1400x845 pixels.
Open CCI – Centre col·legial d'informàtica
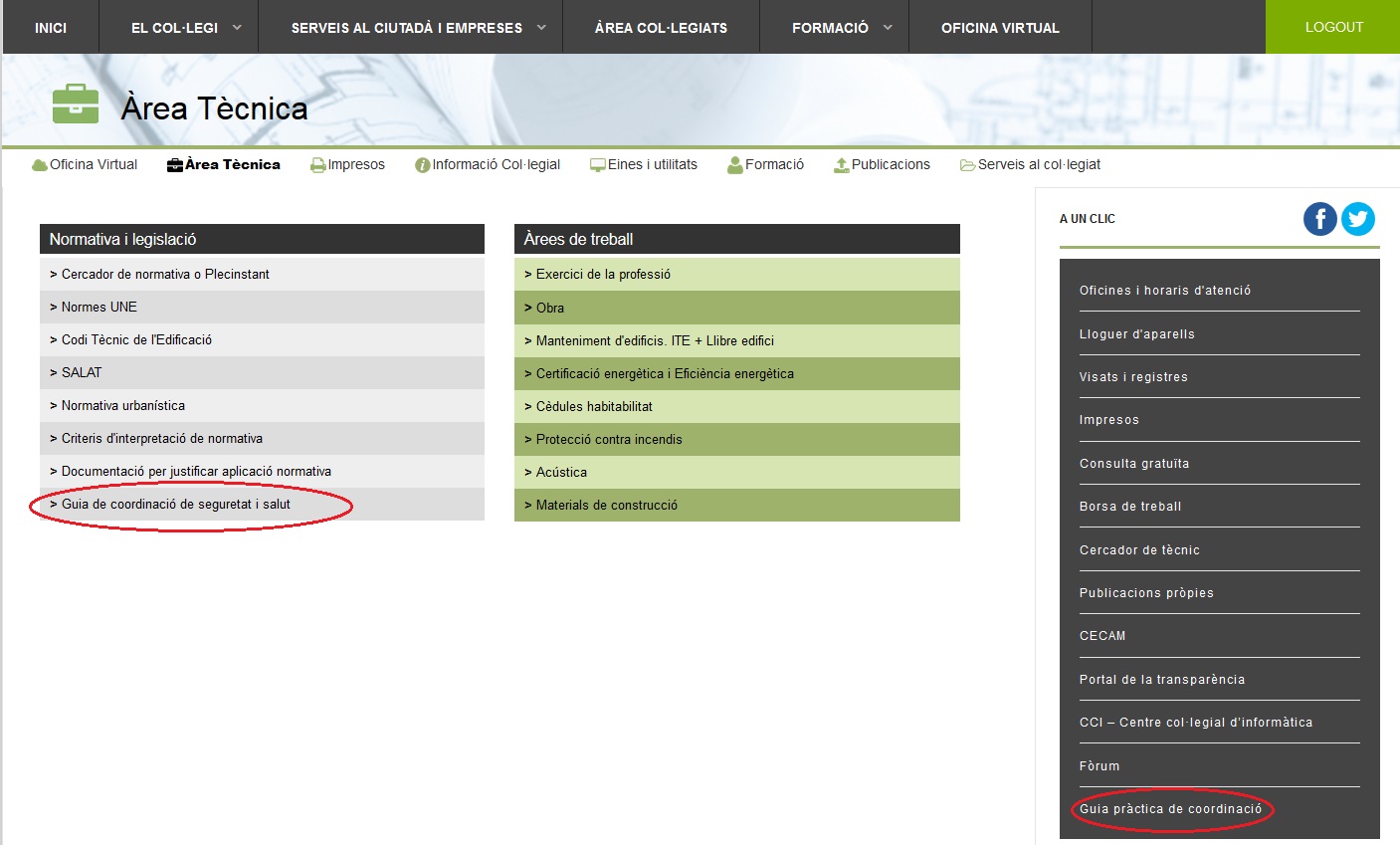(1196, 723)
